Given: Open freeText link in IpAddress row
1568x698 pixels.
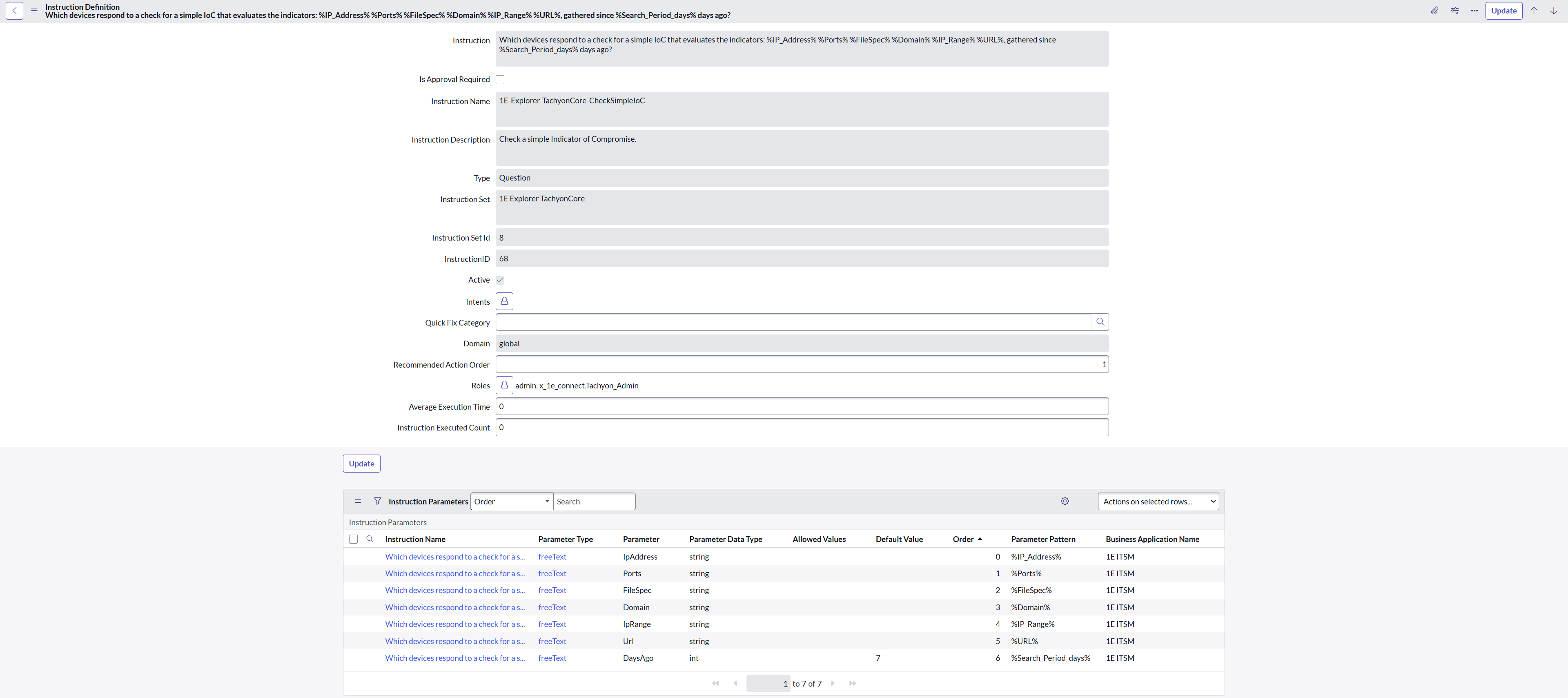Looking at the screenshot, I should click(552, 556).
